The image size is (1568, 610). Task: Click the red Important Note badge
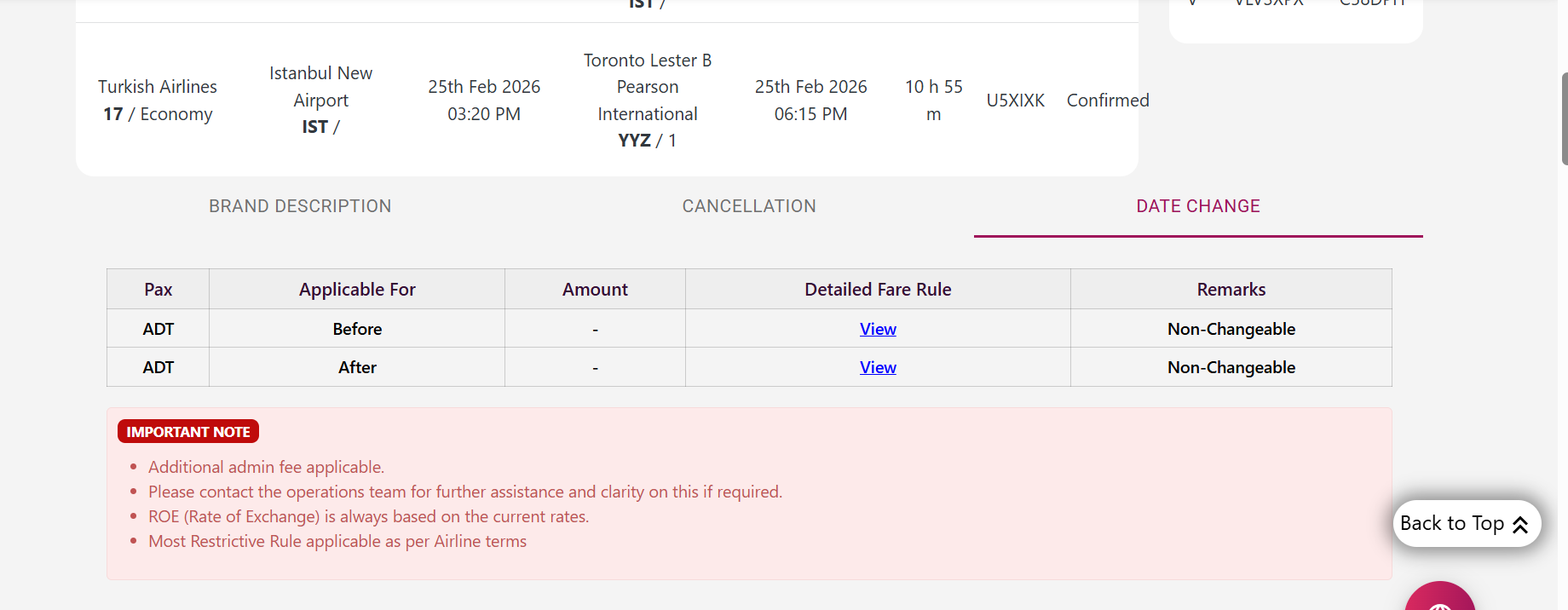[188, 432]
